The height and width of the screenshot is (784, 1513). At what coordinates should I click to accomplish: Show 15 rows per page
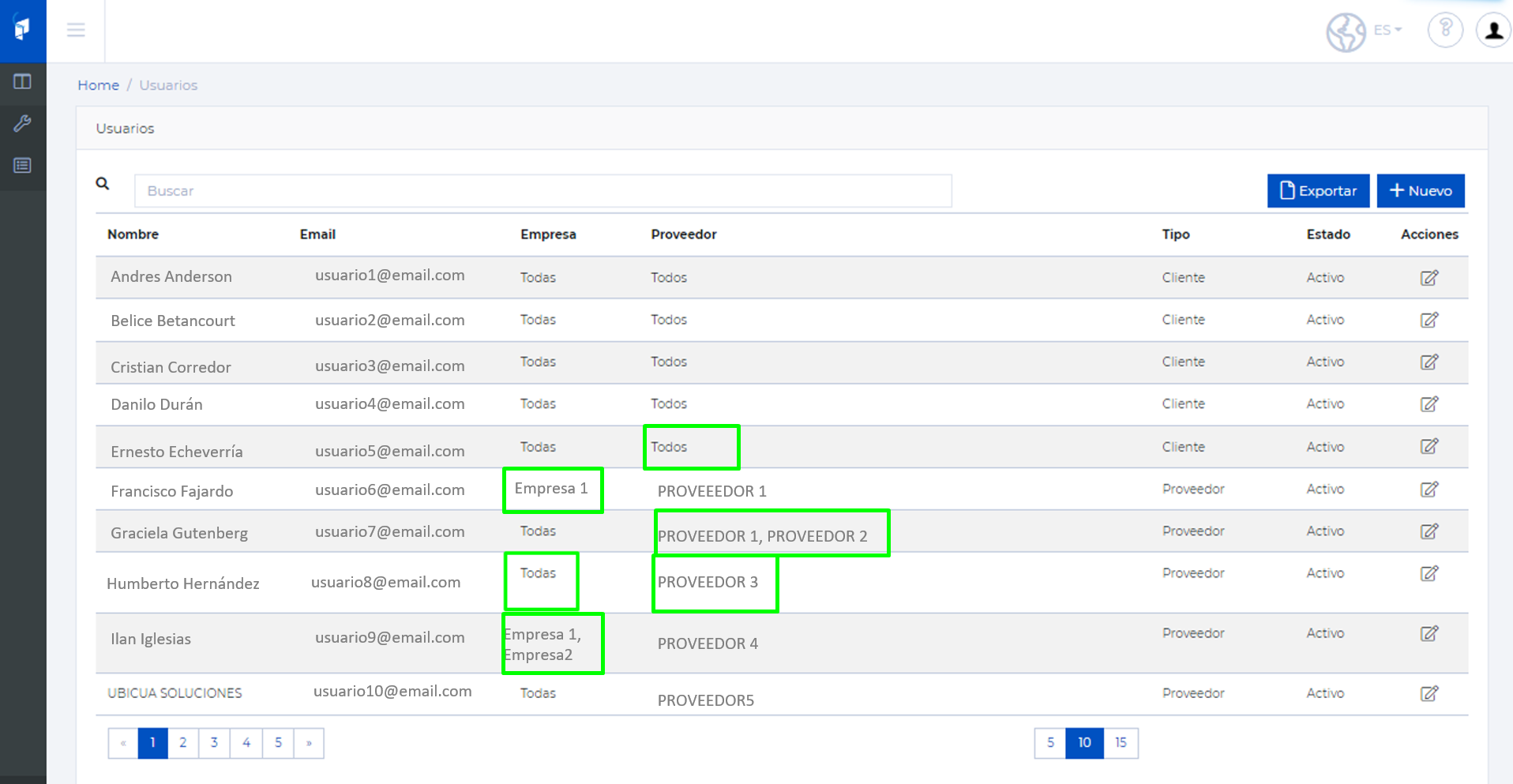pos(1121,743)
